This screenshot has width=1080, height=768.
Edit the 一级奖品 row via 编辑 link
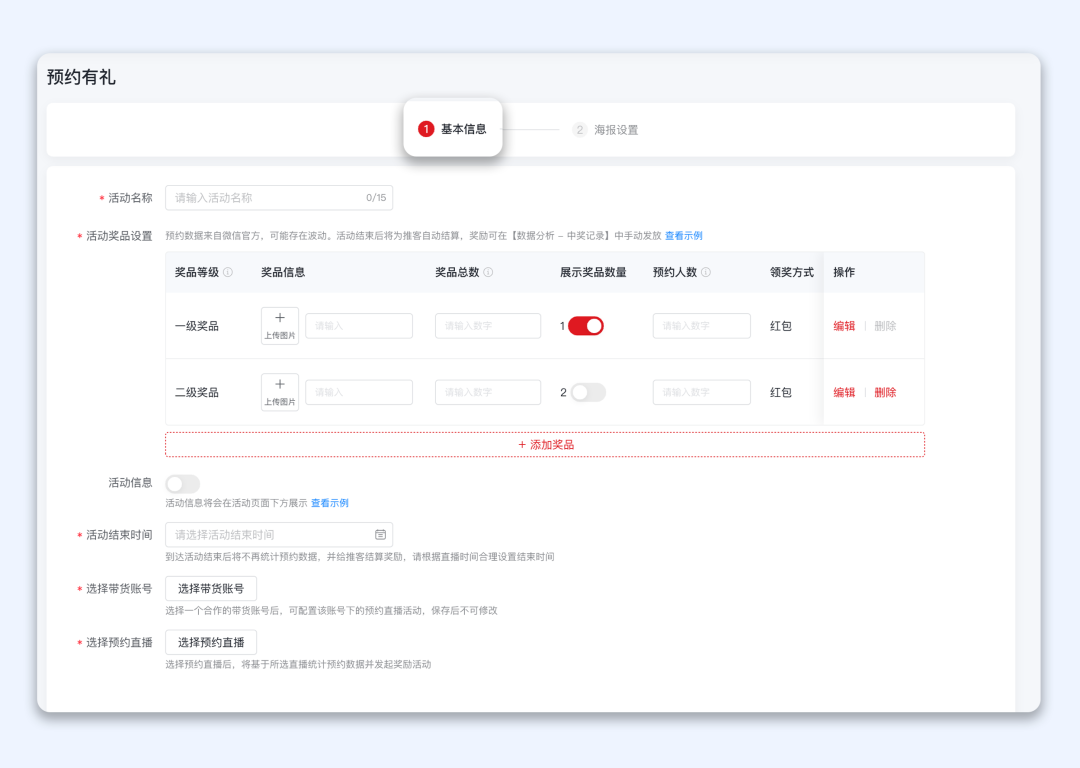(x=843, y=325)
